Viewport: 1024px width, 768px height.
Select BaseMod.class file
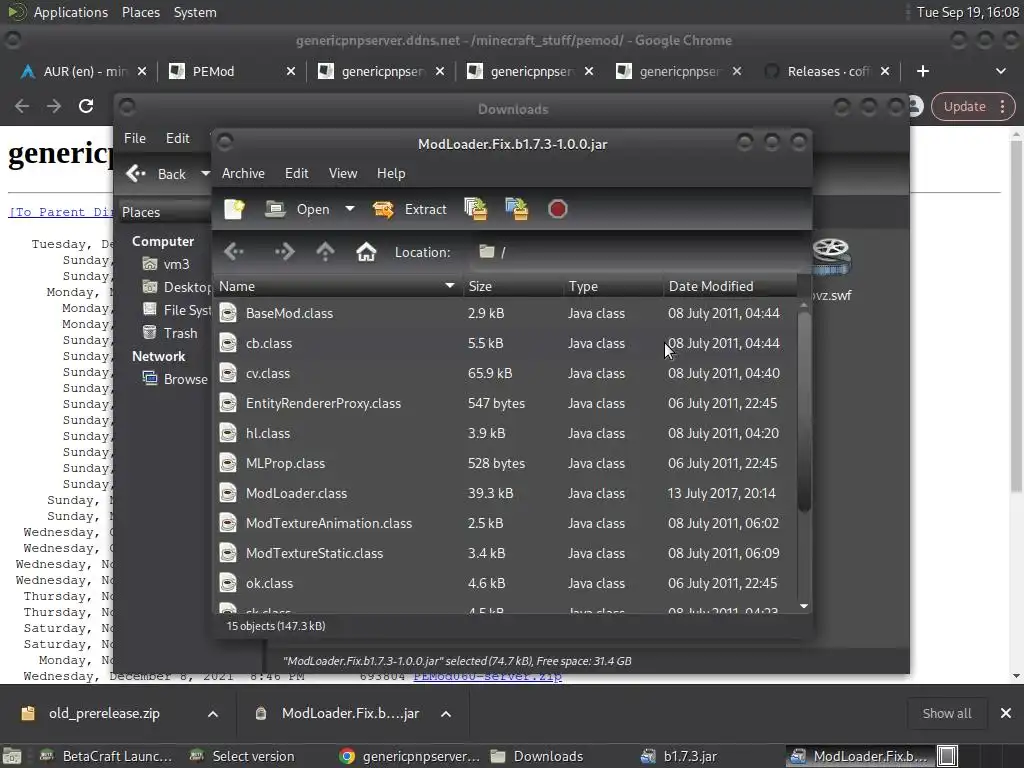[505, 313]
